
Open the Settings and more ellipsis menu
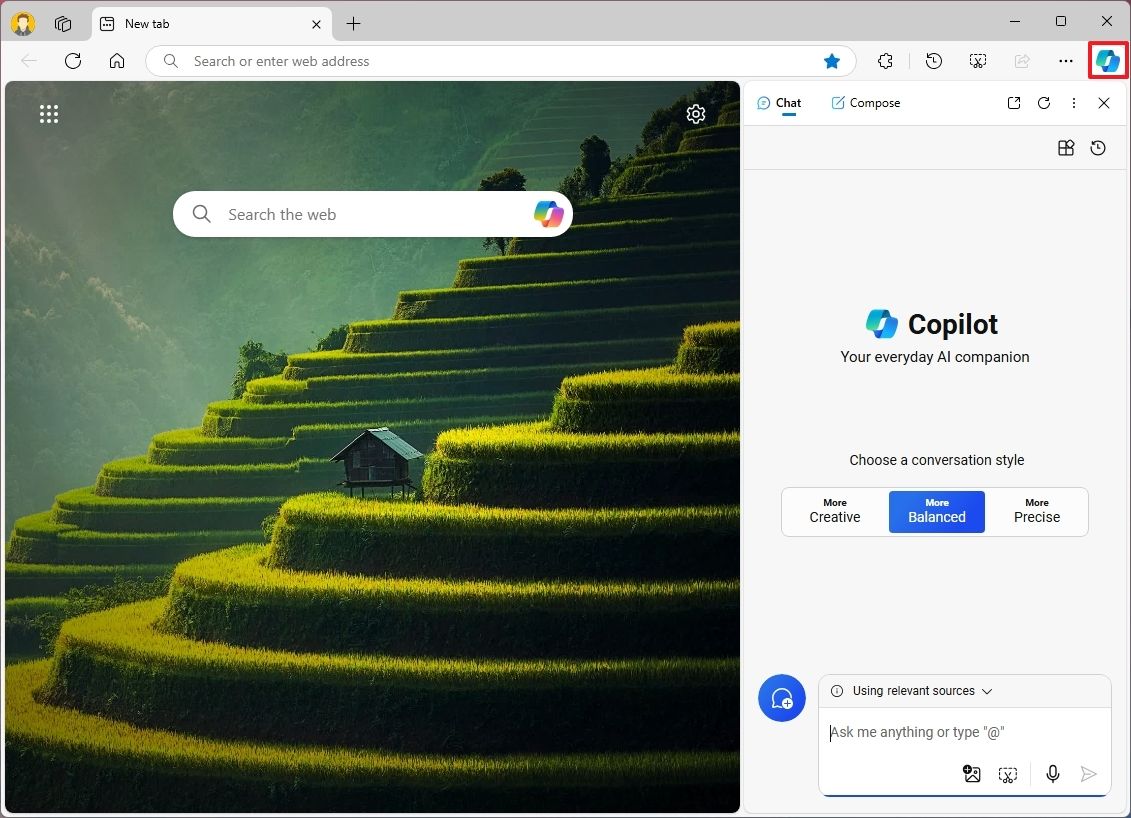(x=1065, y=61)
